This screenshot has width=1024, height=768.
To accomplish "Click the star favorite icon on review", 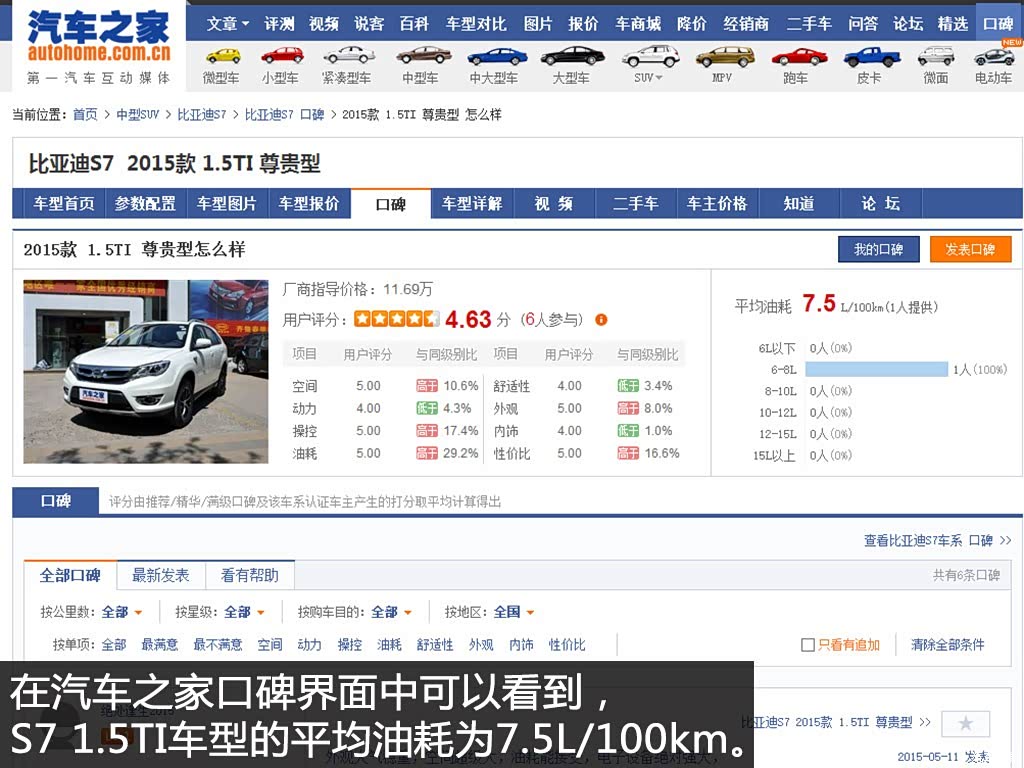I will click(965, 723).
